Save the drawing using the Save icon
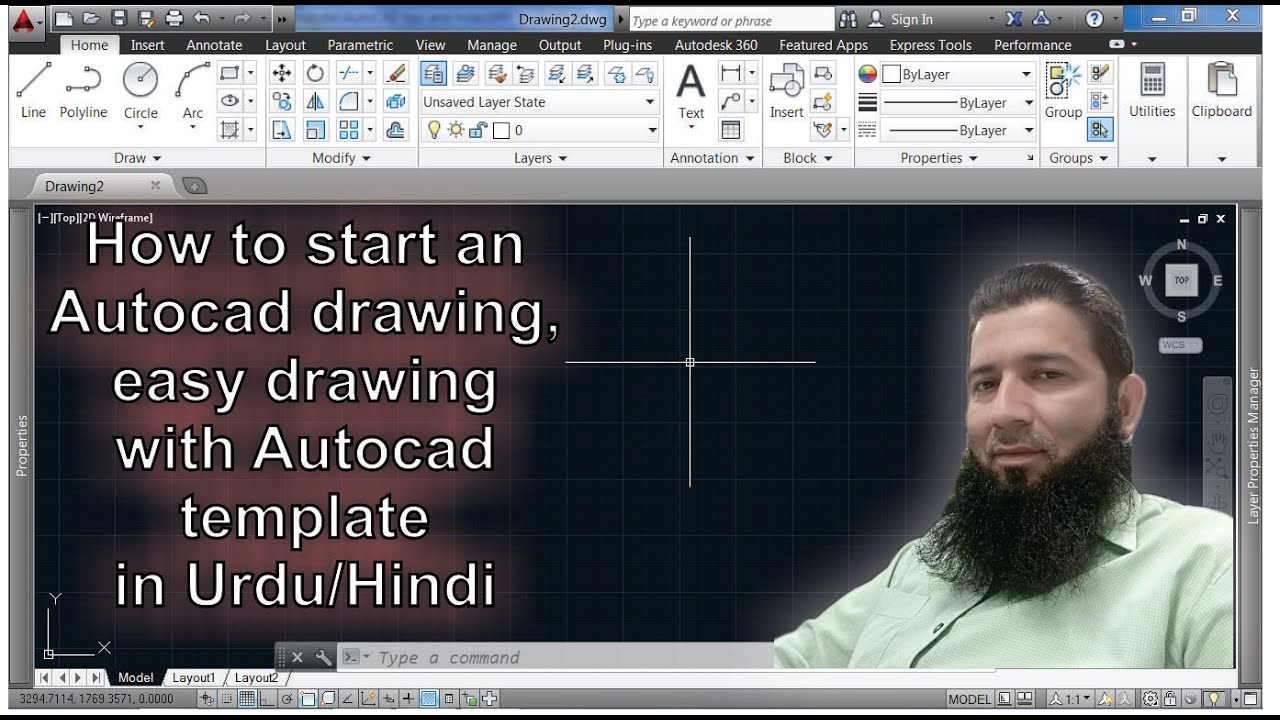Image resolution: width=1280 pixels, height=720 pixels. (119, 19)
